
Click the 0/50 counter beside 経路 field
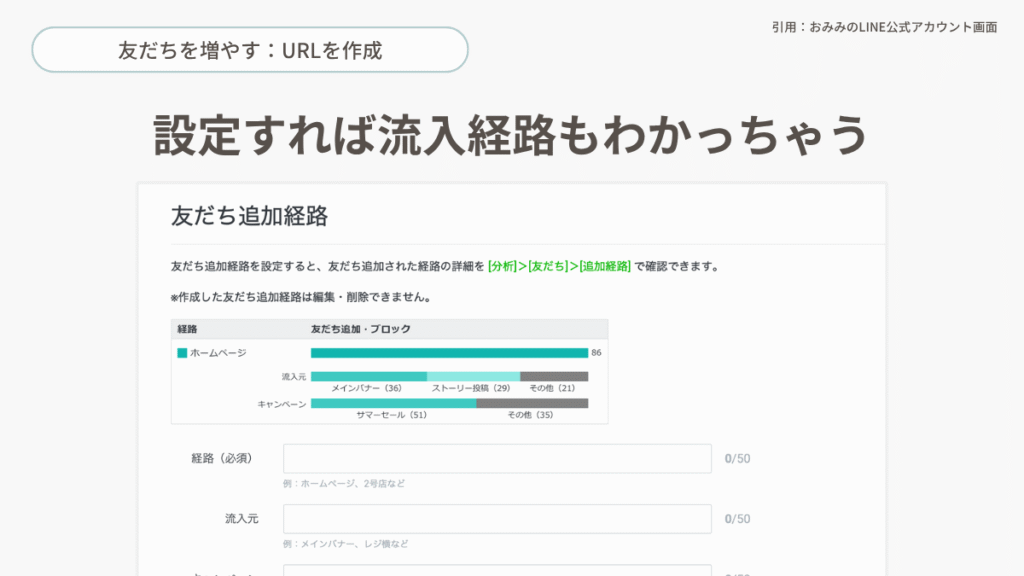tap(737, 459)
